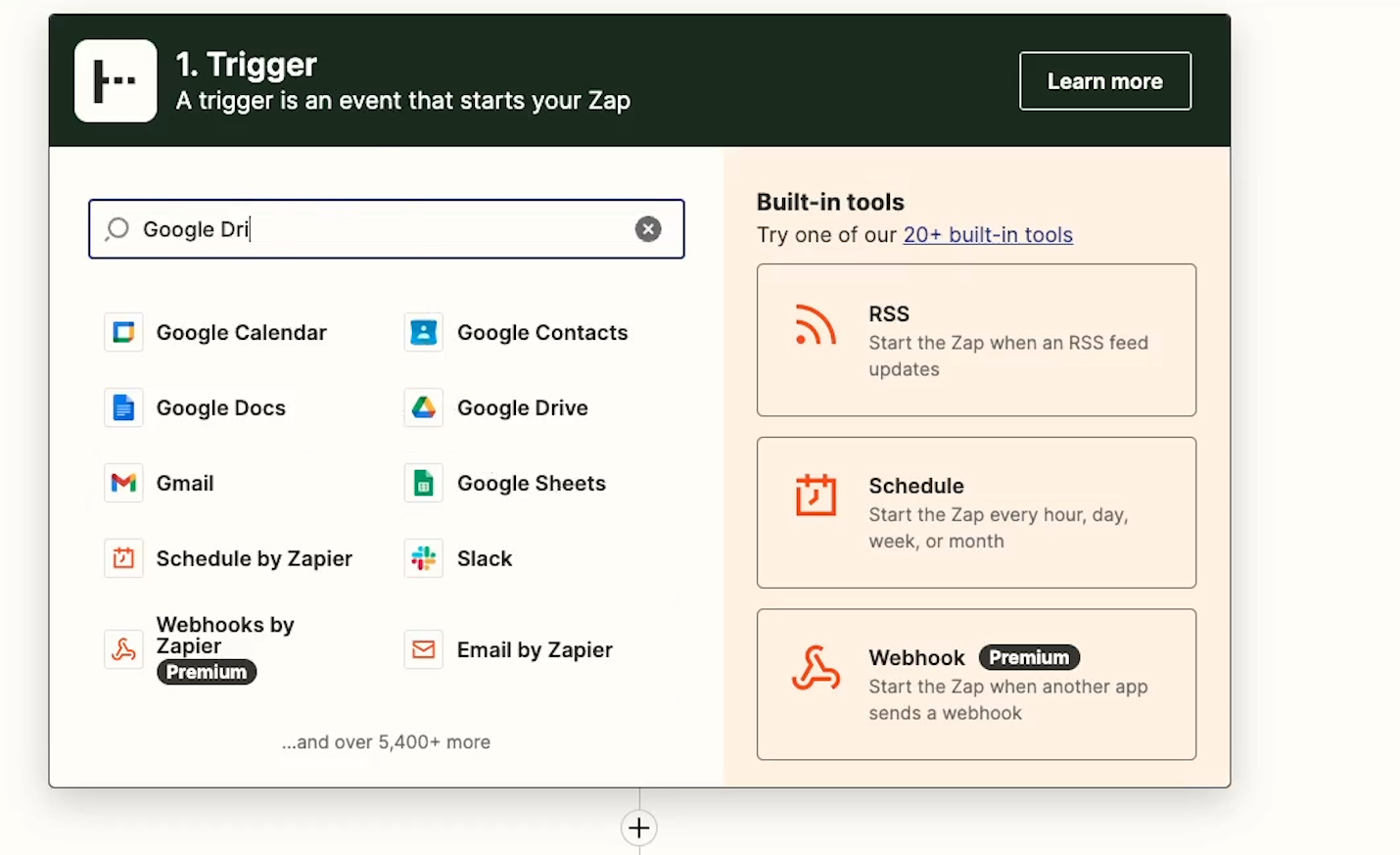Screen dimensions: 1400x855
Task: Choose the Email by Zapier label
Action: [535, 650]
